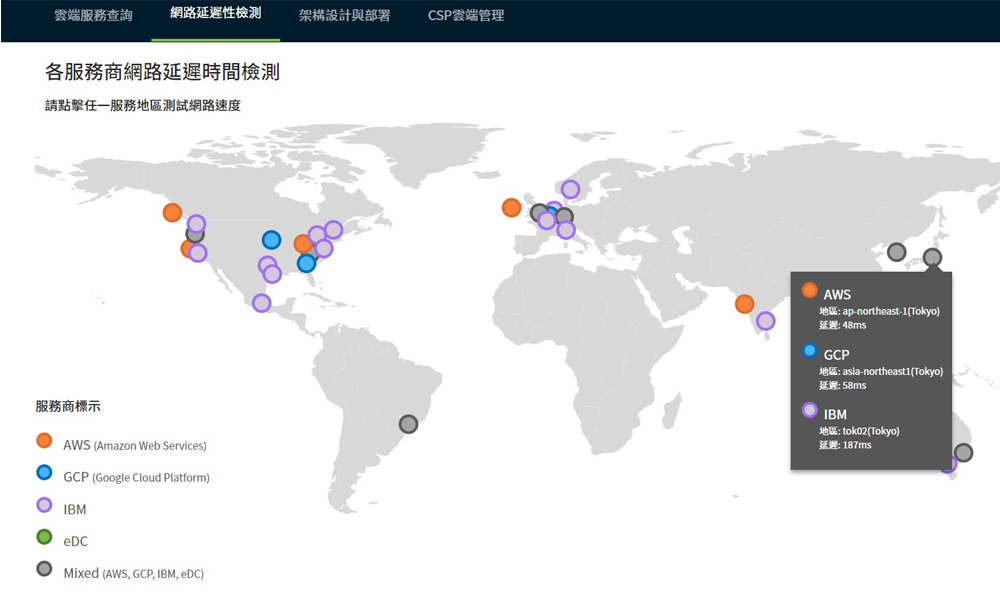Test the orange AWS marker in Pacific Northwest
The height and width of the screenshot is (605, 1000).
click(172, 212)
